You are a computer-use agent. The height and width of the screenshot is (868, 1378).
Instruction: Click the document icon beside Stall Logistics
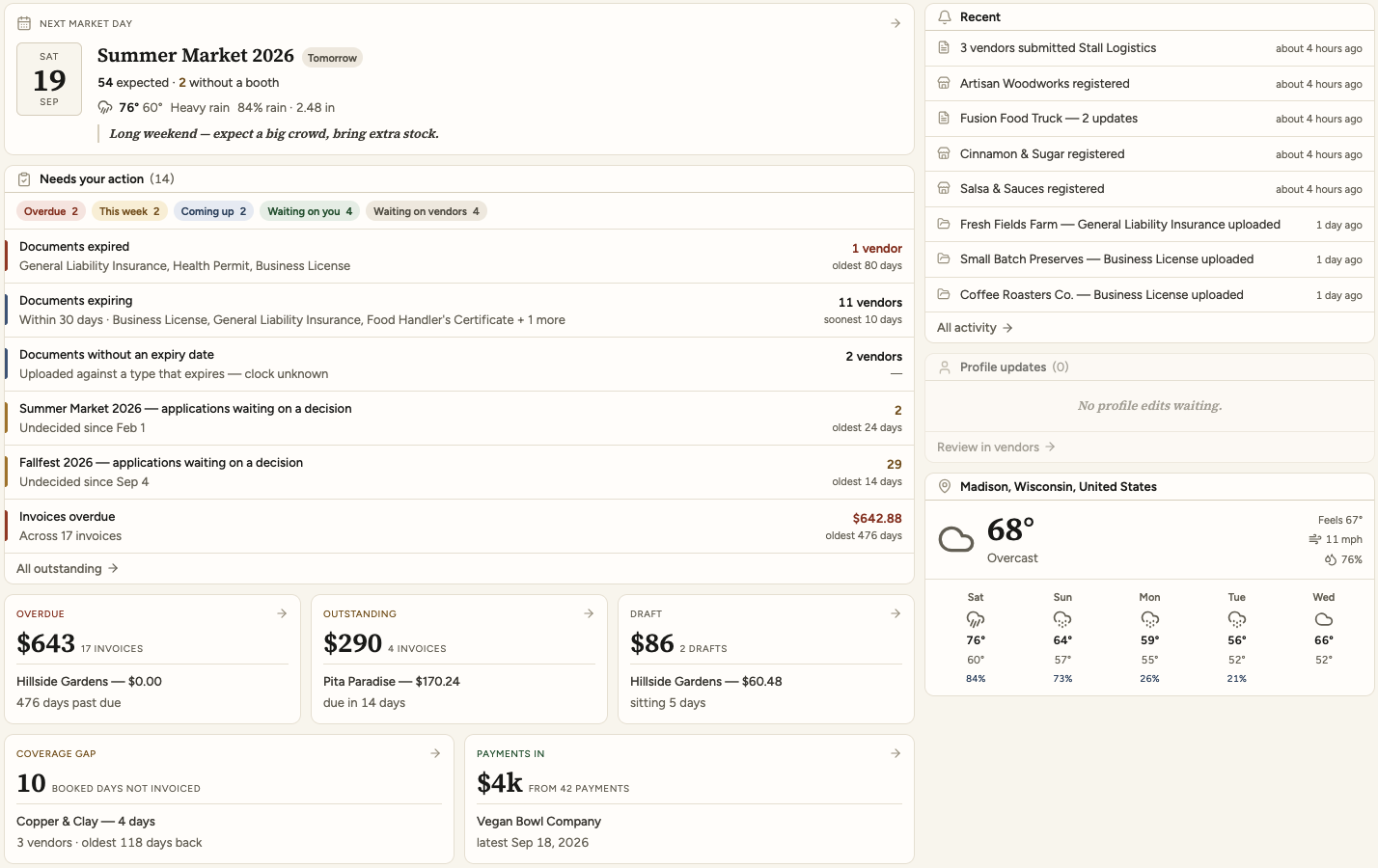[944, 48]
